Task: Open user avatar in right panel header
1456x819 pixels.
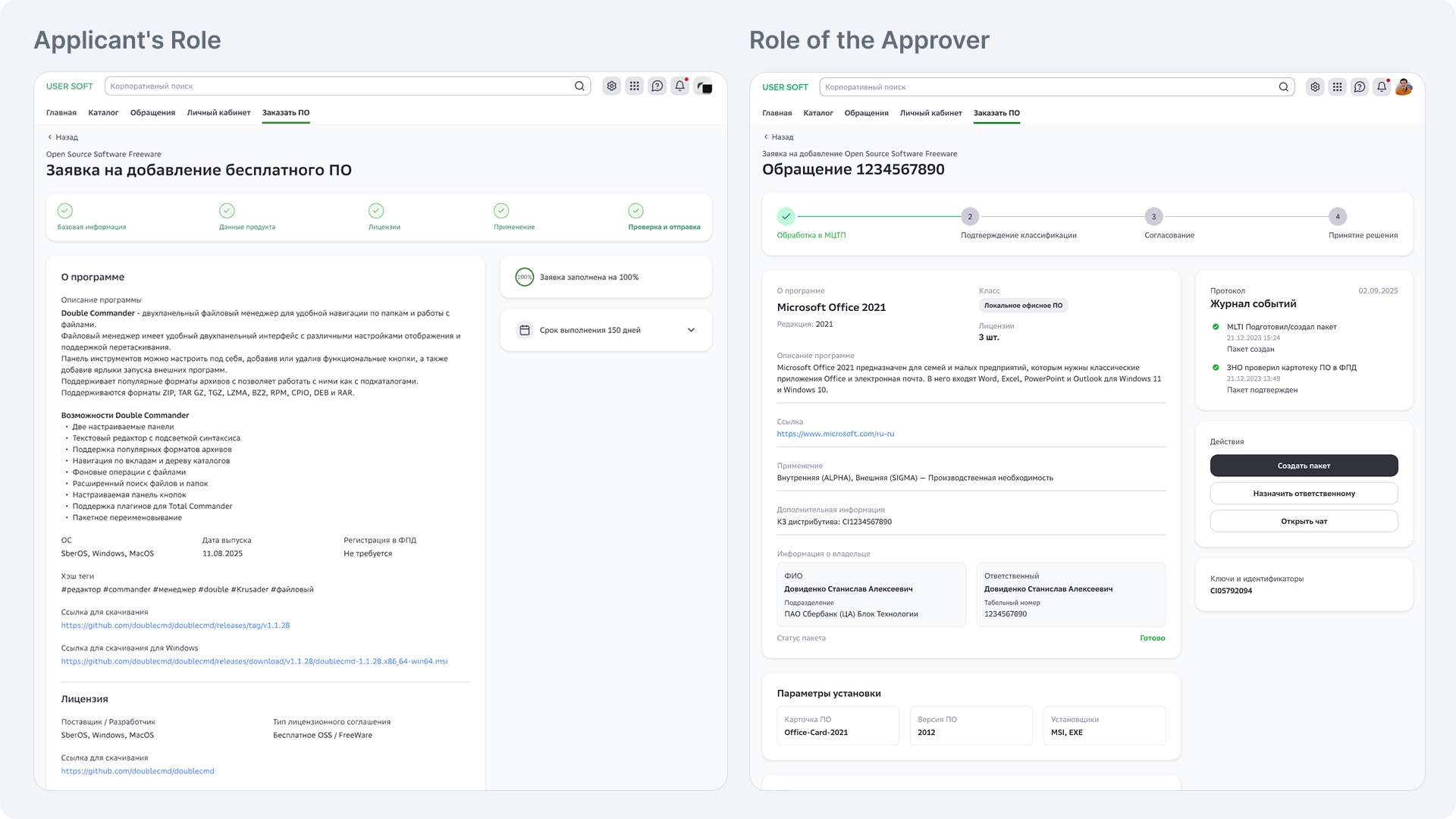Action: click(x=1404, y=87)
